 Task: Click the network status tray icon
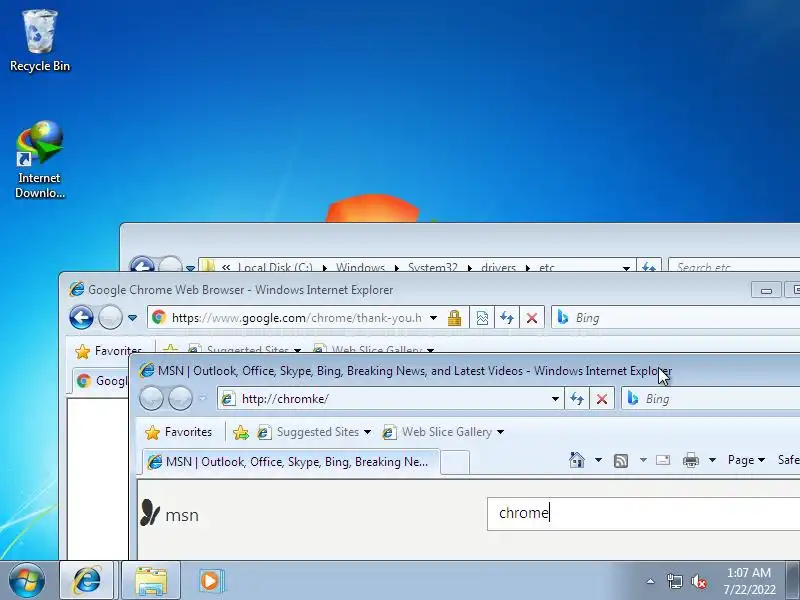674,581
